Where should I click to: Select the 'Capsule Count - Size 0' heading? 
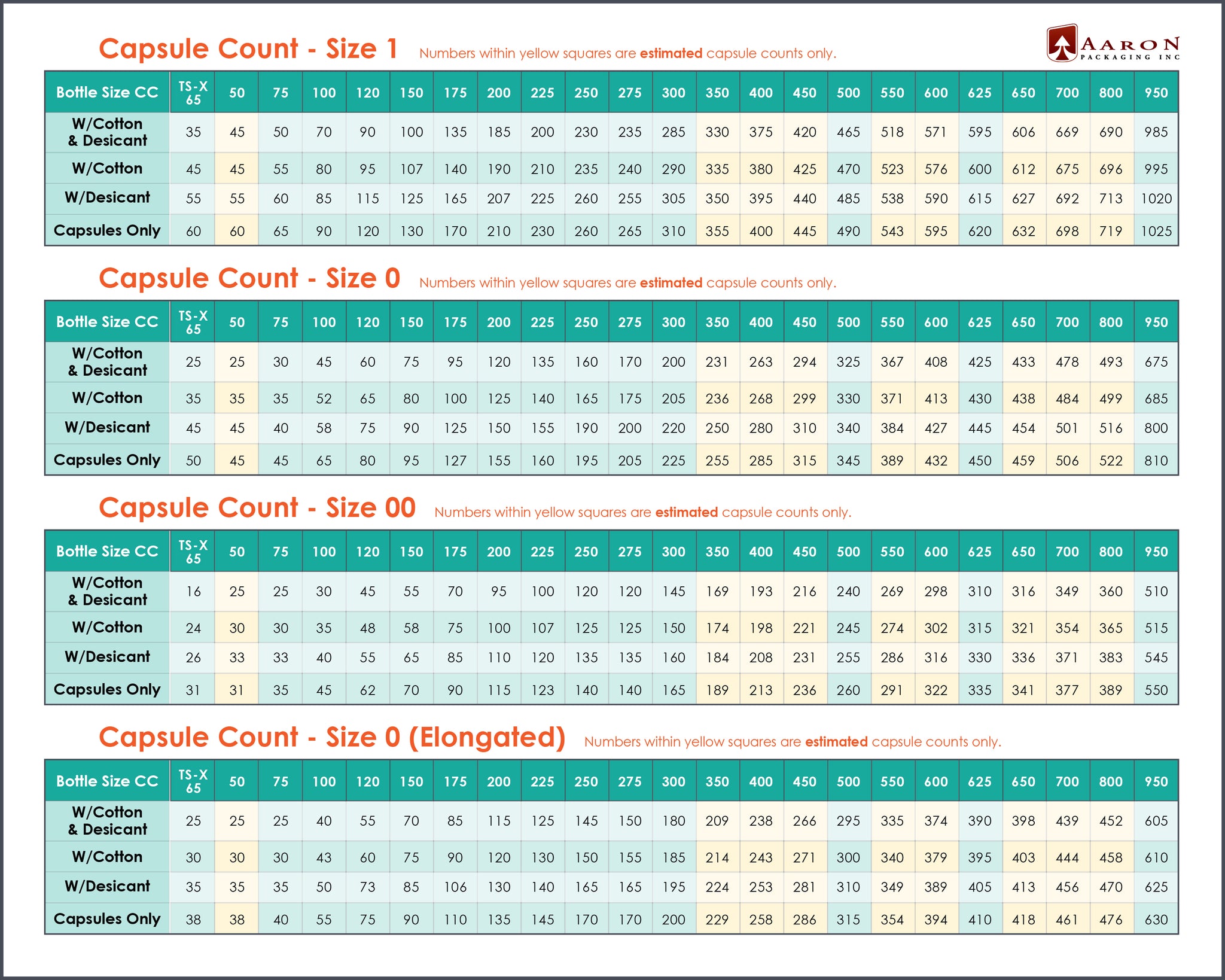[x=249, y=279]
